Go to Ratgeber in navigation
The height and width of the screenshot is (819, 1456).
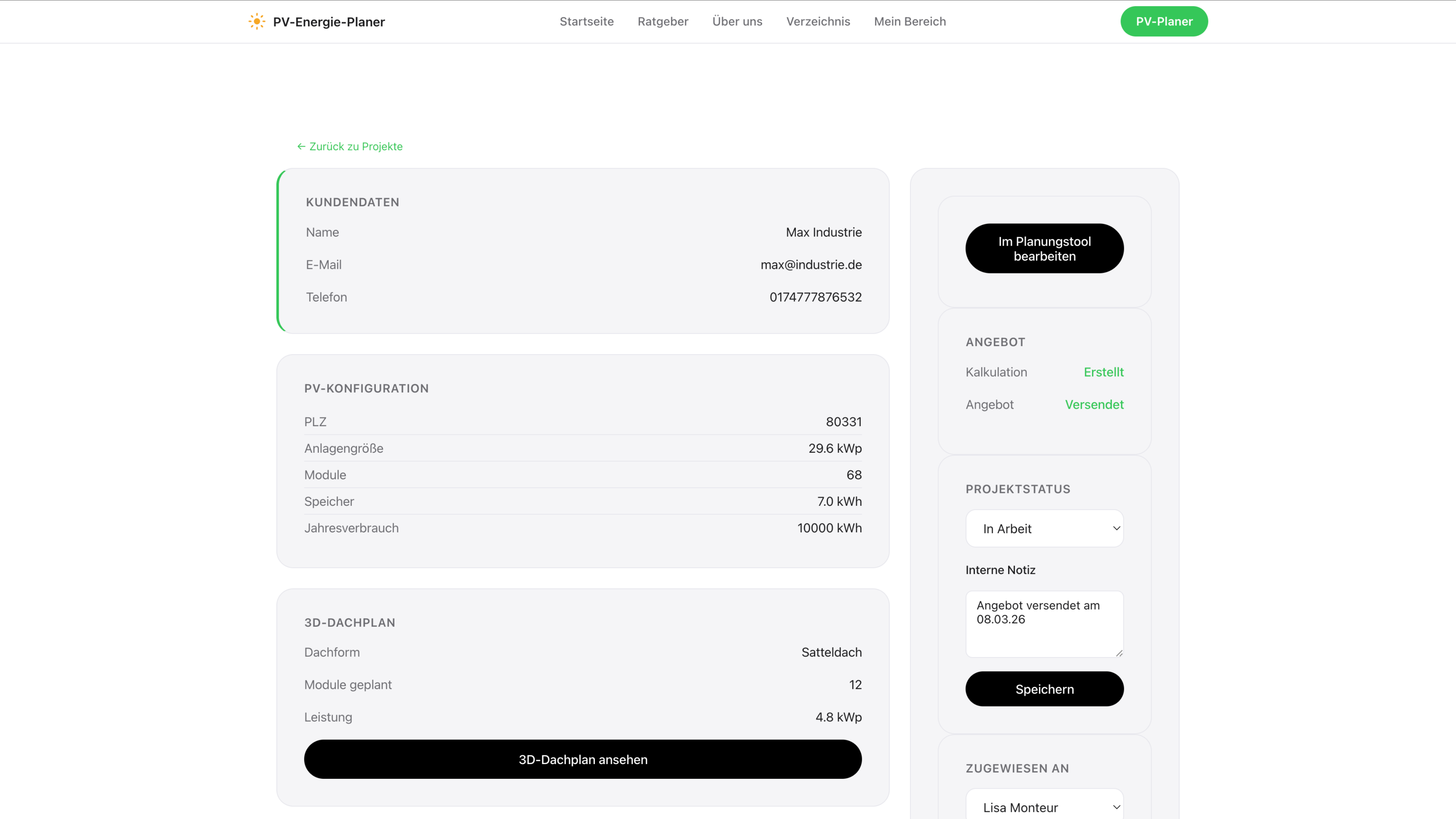pyautogui.click(x=662, y=22)
